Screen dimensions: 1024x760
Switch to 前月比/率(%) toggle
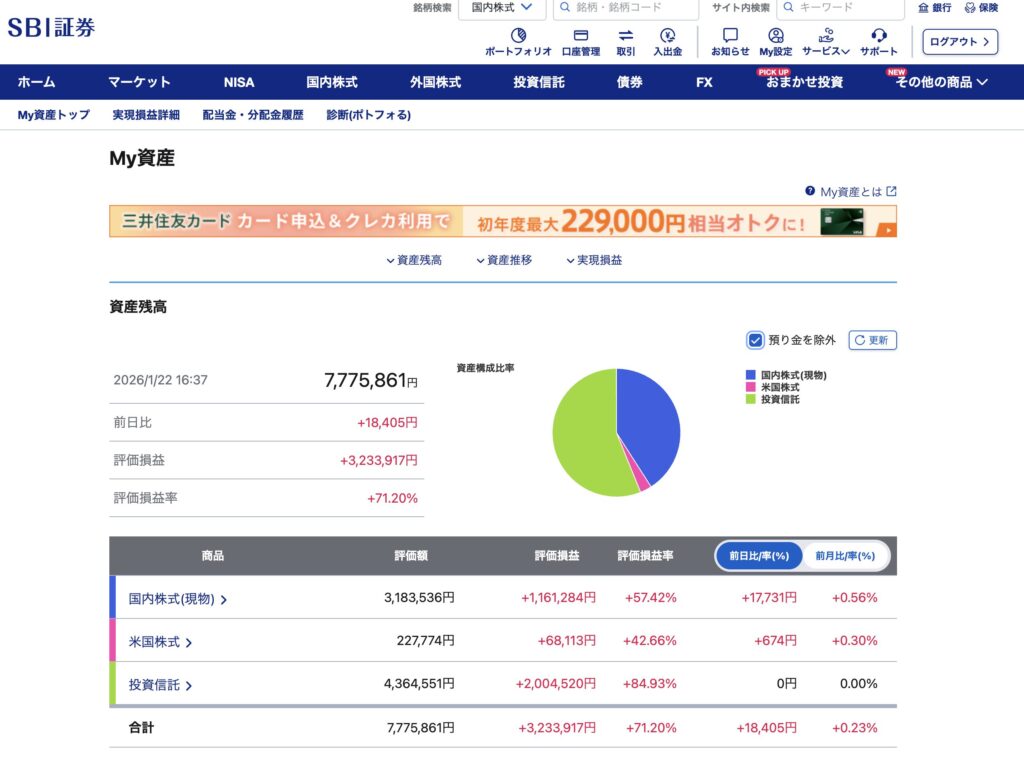coord(845,556)
